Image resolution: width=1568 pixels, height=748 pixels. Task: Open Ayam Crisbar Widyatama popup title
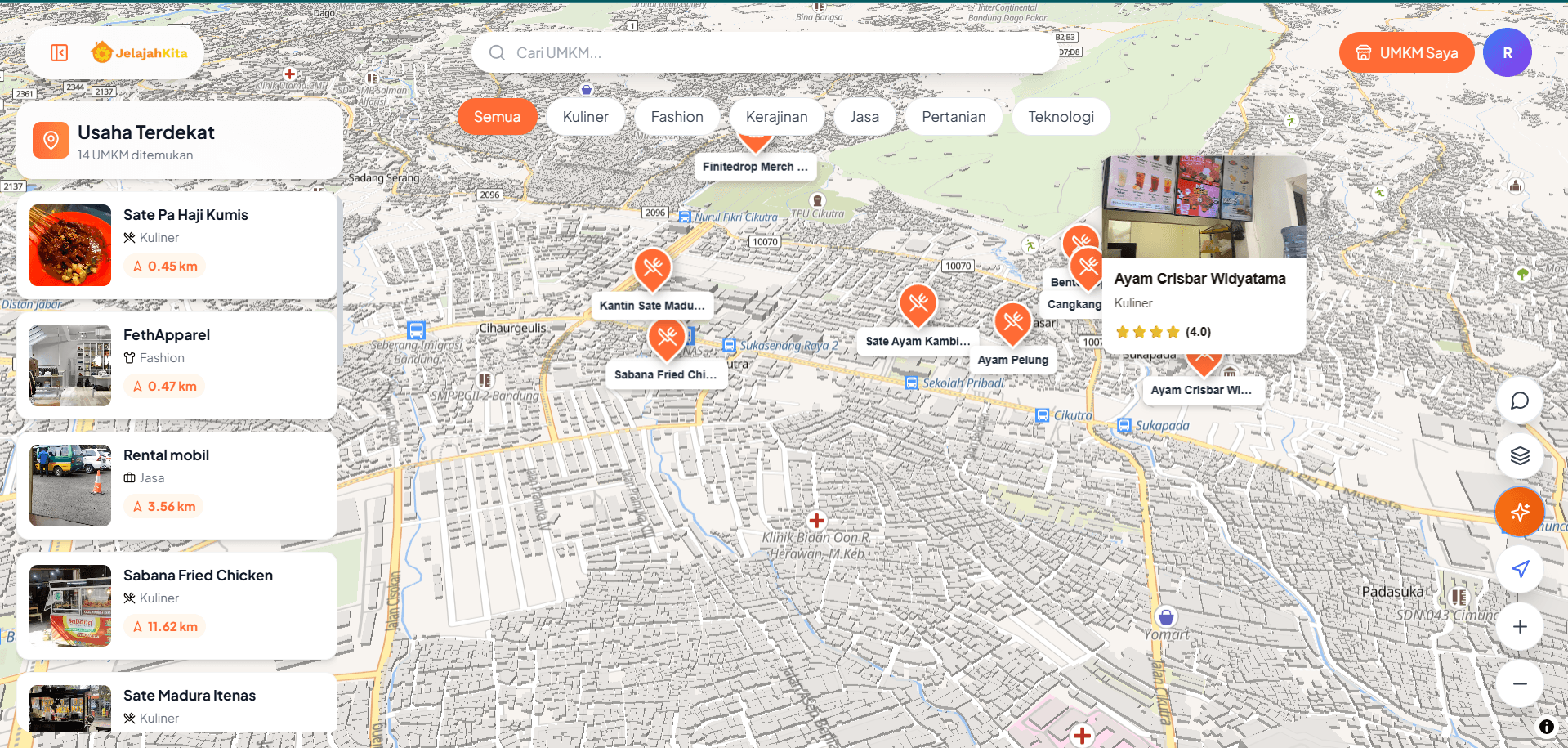point(1199,279)
